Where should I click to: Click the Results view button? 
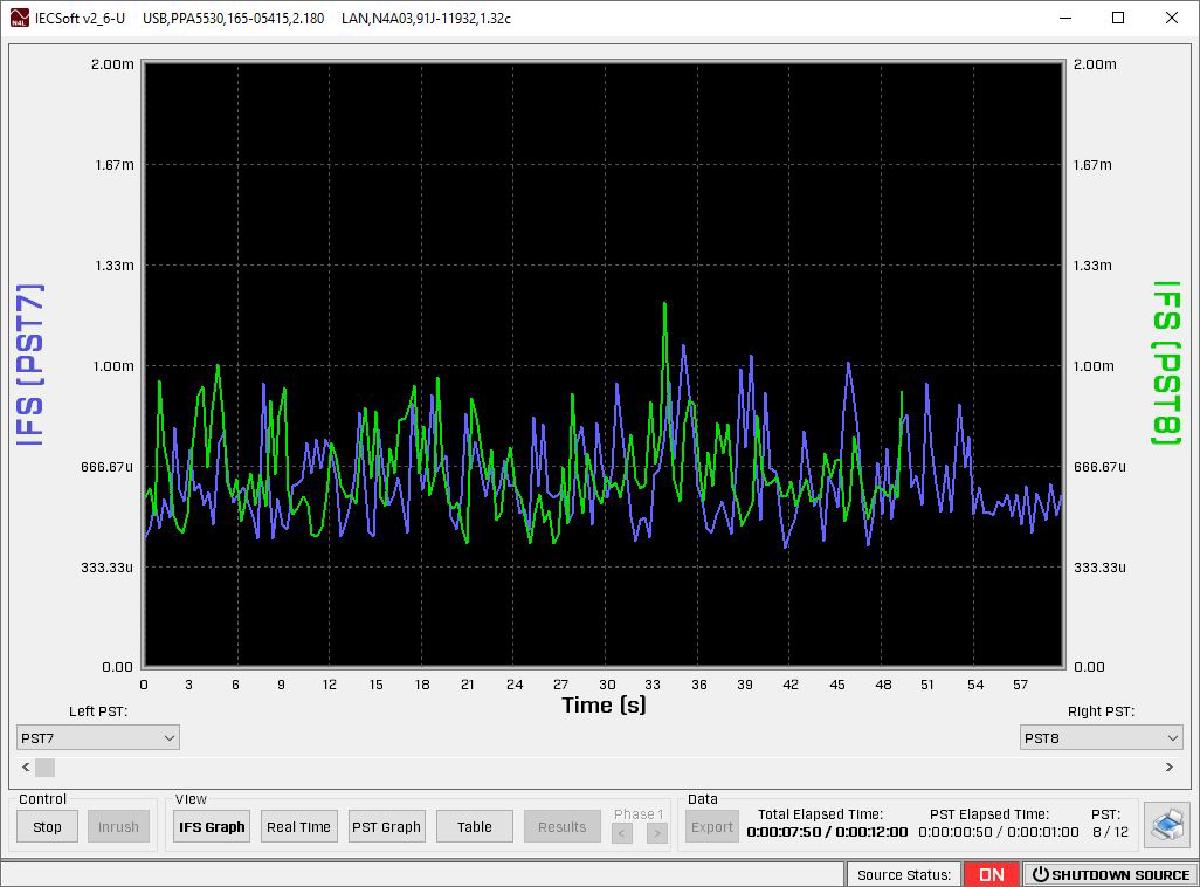click(562, 826)
